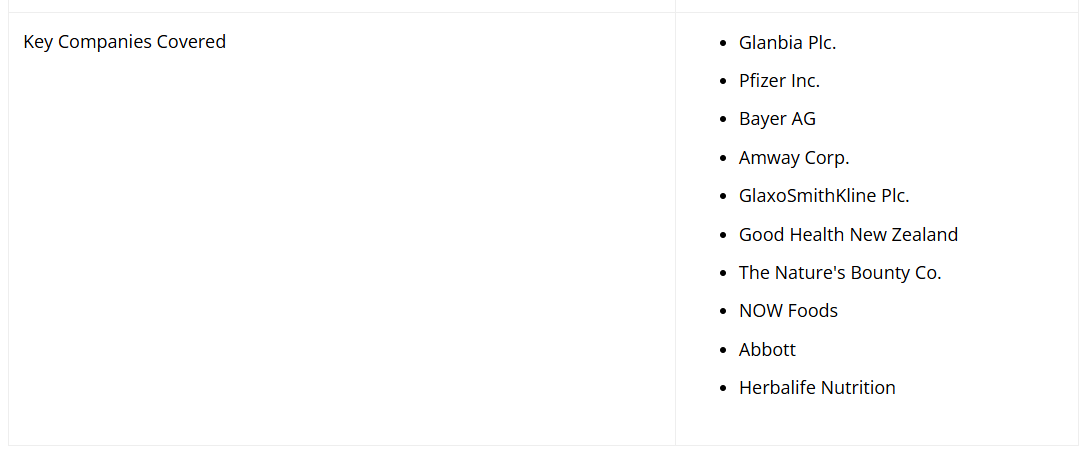Click Good Health New Zealand text
This screenshot has width=1084, height=449.
point(848,235)
